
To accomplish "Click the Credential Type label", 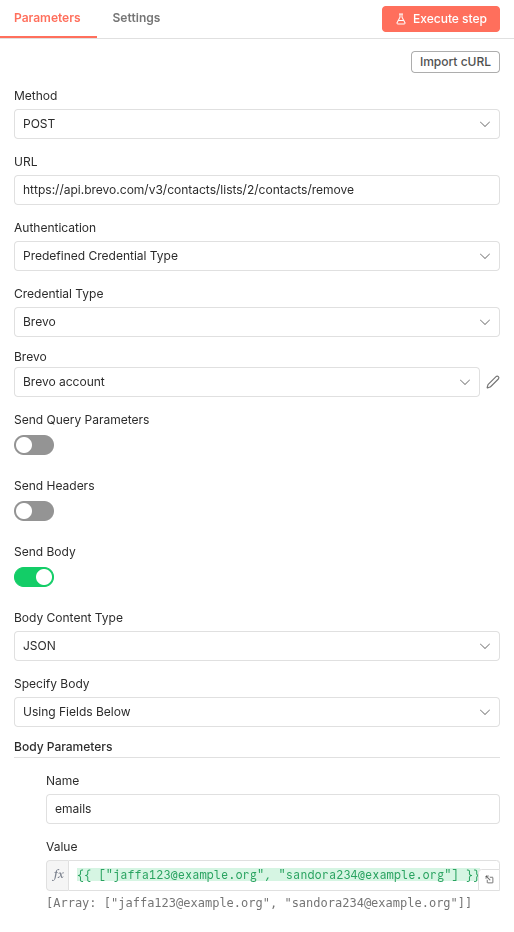I will click(x=59, y=294).
